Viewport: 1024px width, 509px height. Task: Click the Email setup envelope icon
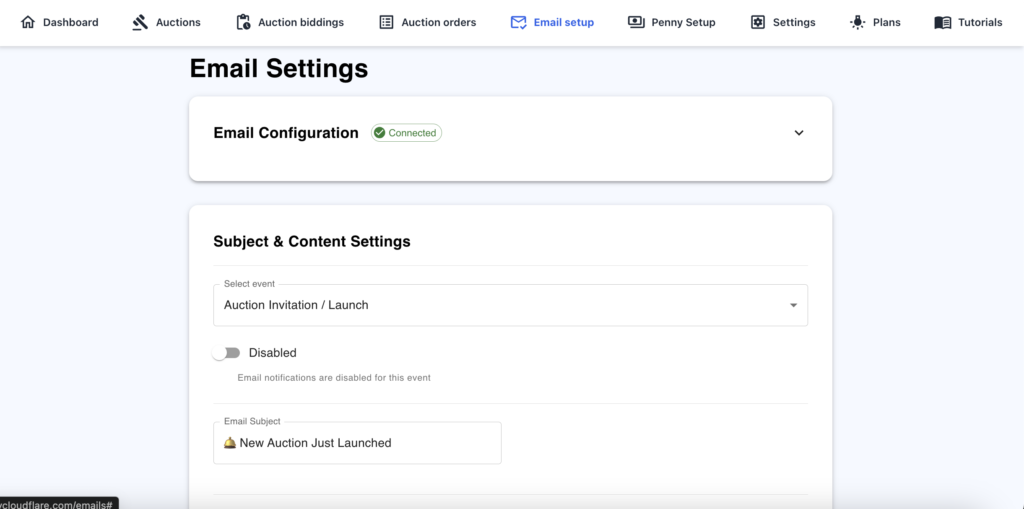518,22
